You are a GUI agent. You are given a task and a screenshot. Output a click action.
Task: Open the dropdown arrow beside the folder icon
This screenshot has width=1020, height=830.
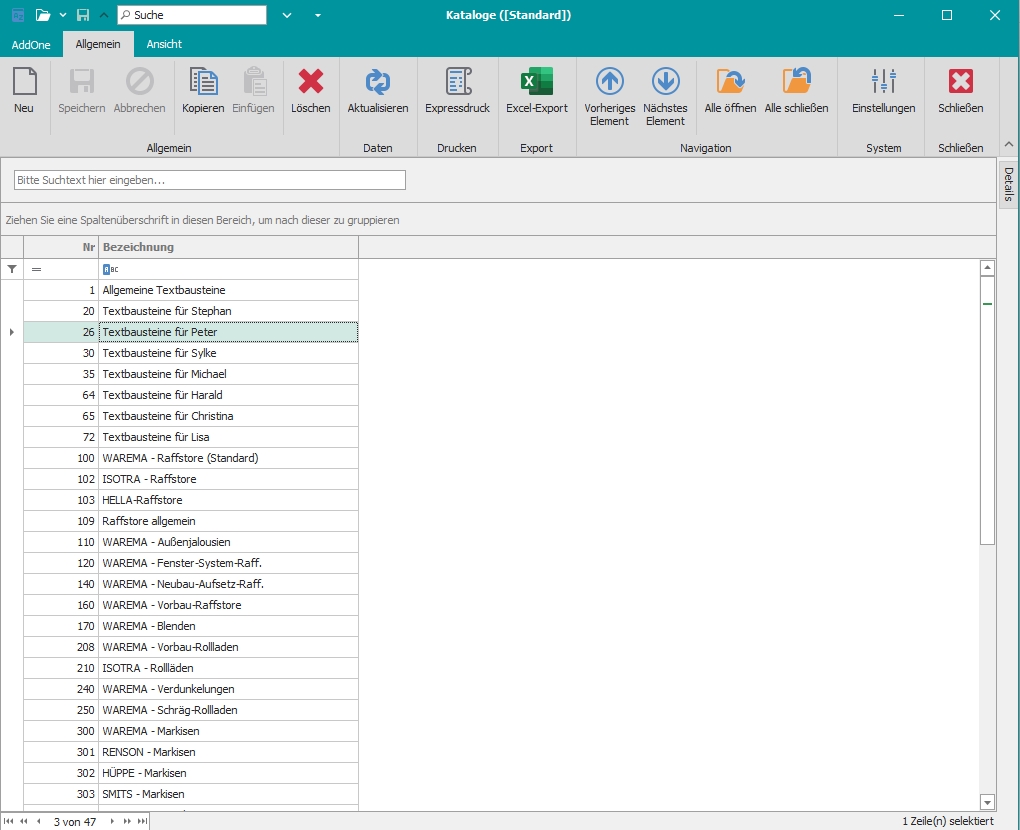pyautogui.click(x=62, y=15)
